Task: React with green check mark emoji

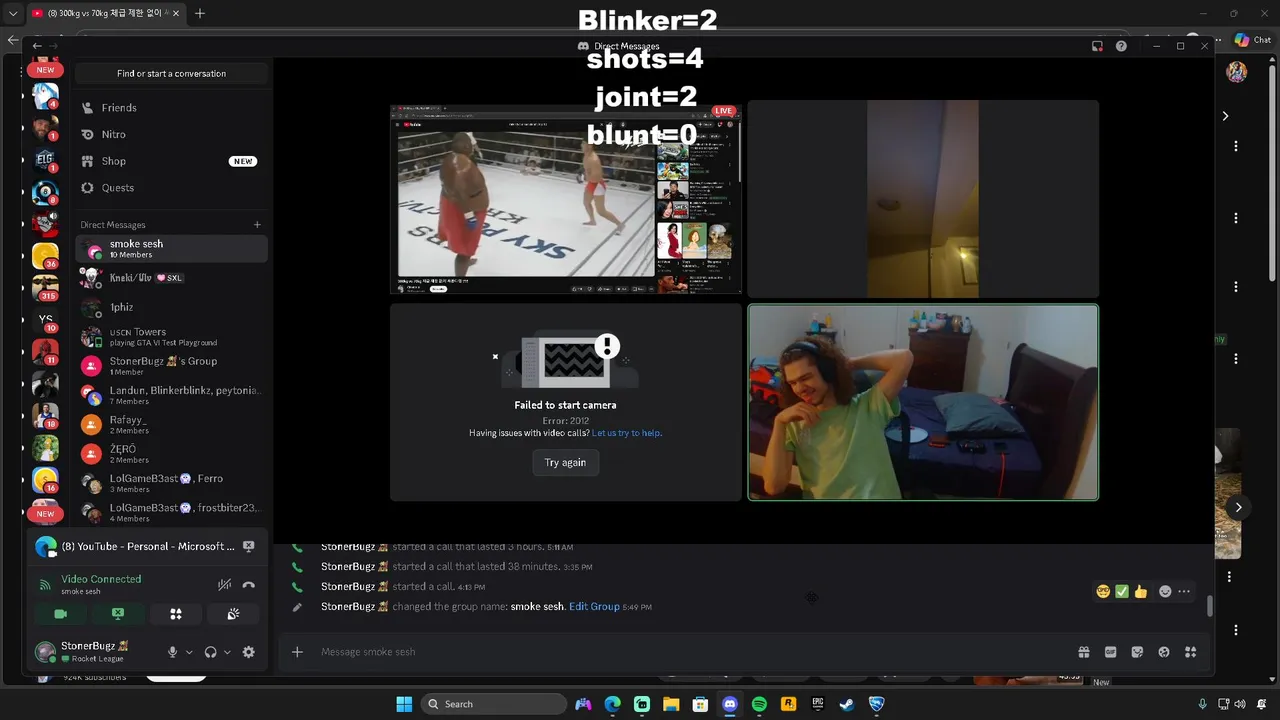Action: [1122, 592]
